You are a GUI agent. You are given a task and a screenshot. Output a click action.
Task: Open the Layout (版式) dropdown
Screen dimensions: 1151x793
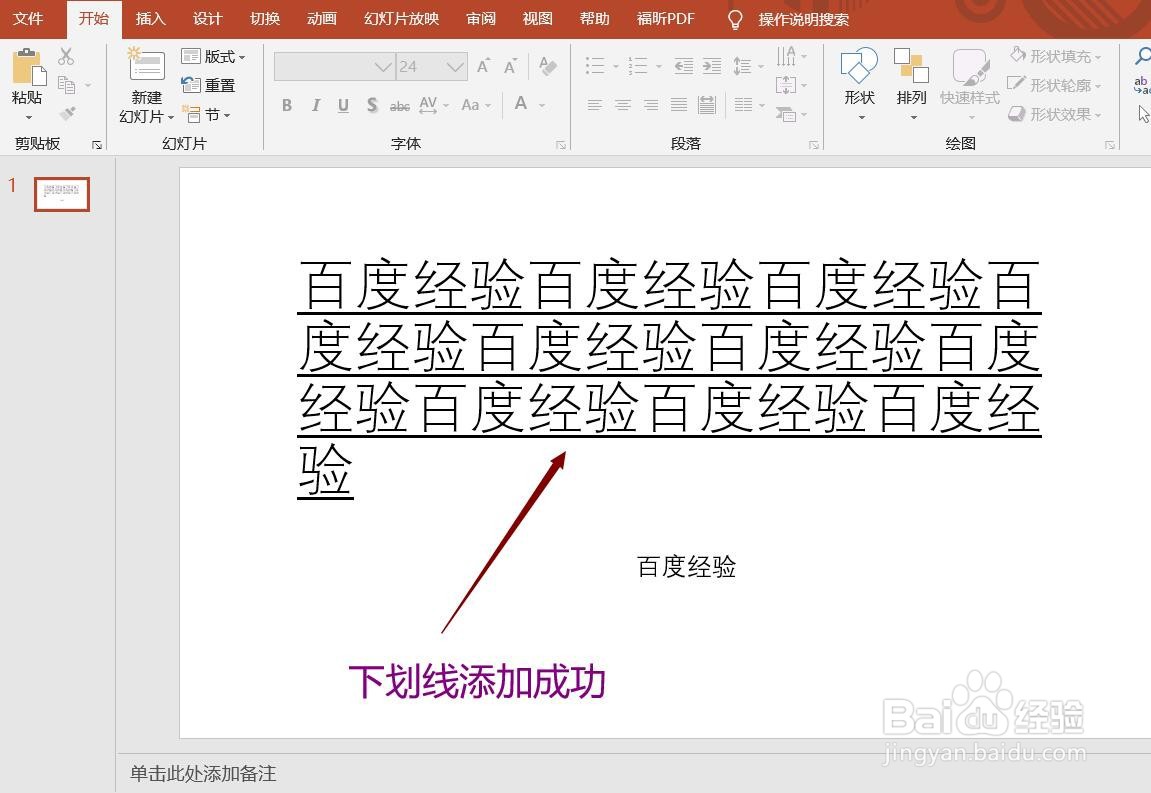click(x=214, y=56)
